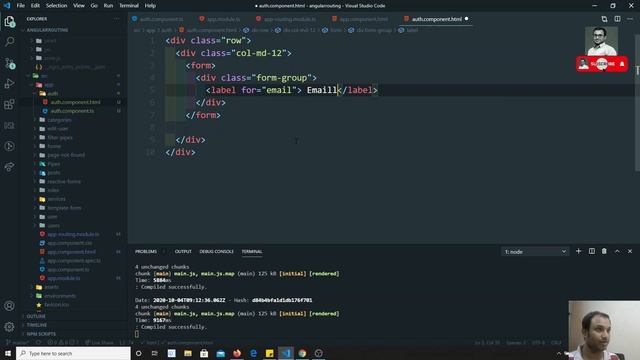Open the Run and Debug view
640x360 pixels.
point(9,84)
